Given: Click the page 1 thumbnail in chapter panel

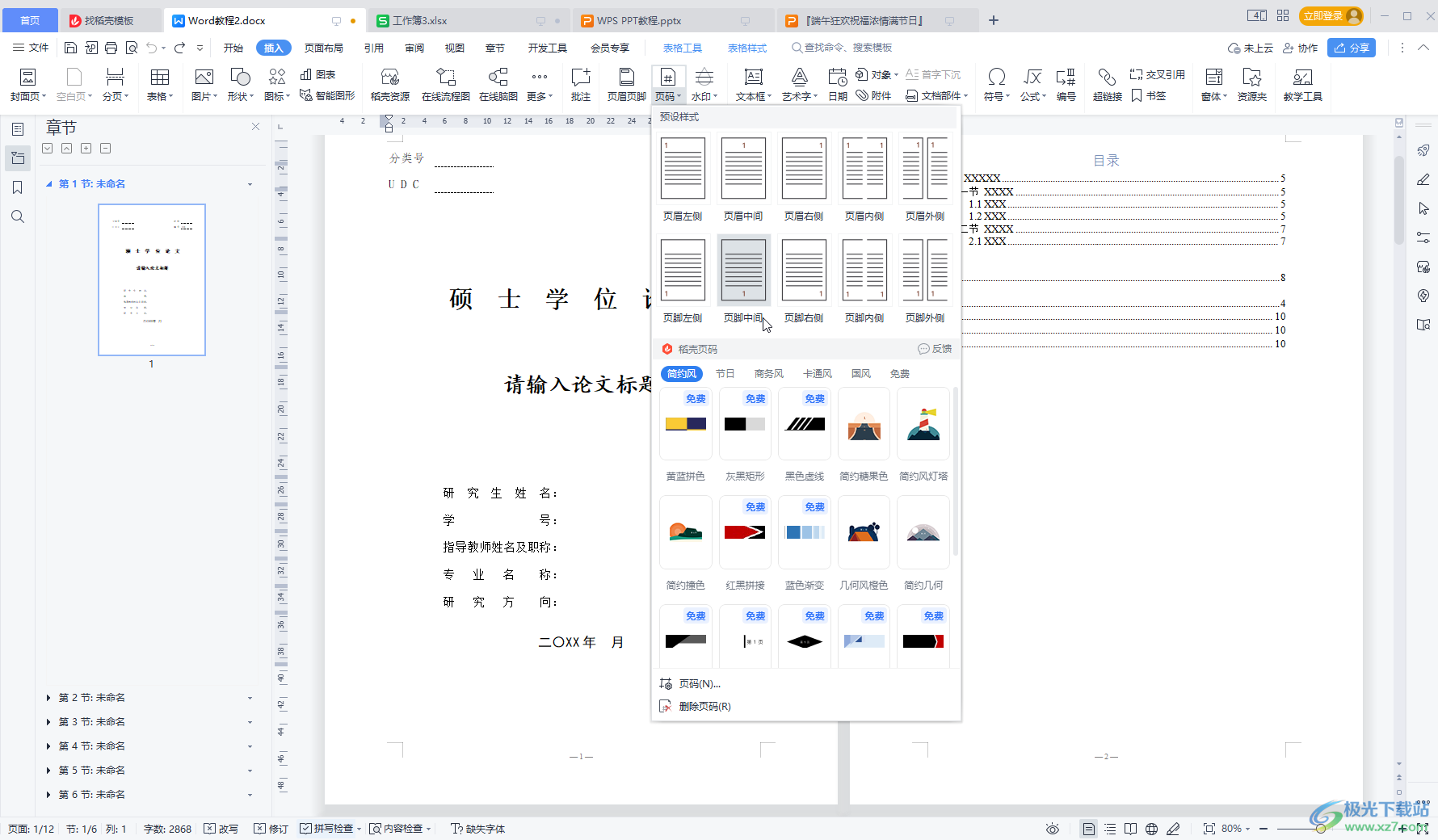Looking at the screenshot, I should (152, 279).
